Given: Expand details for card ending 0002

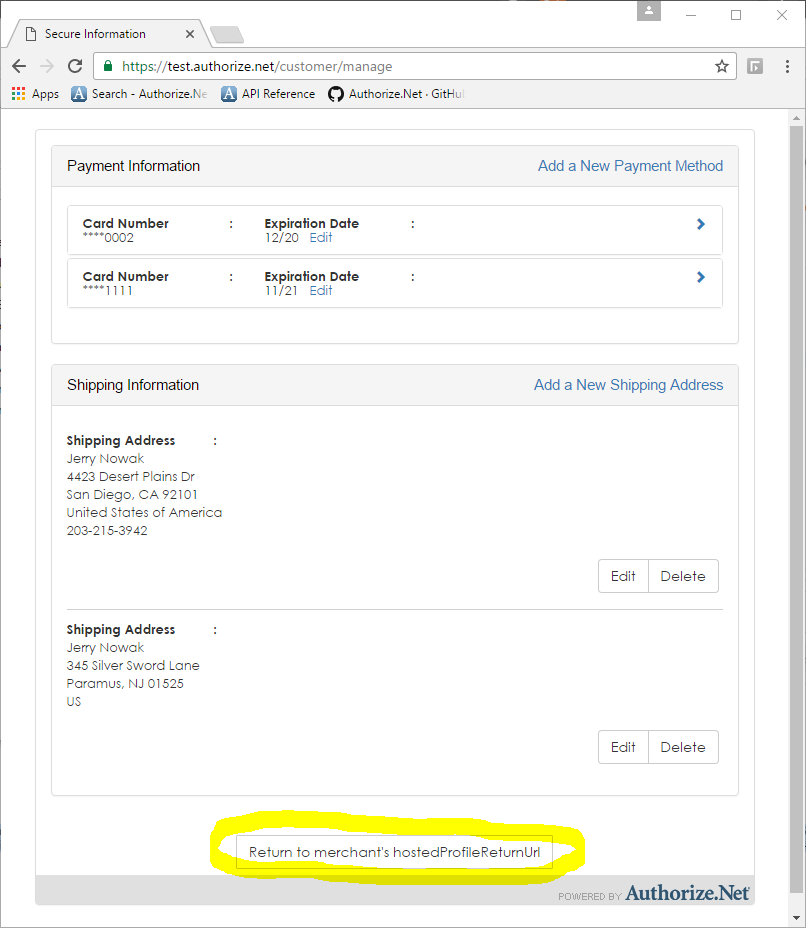Looking at the screenshot, I should pos(700,223).
